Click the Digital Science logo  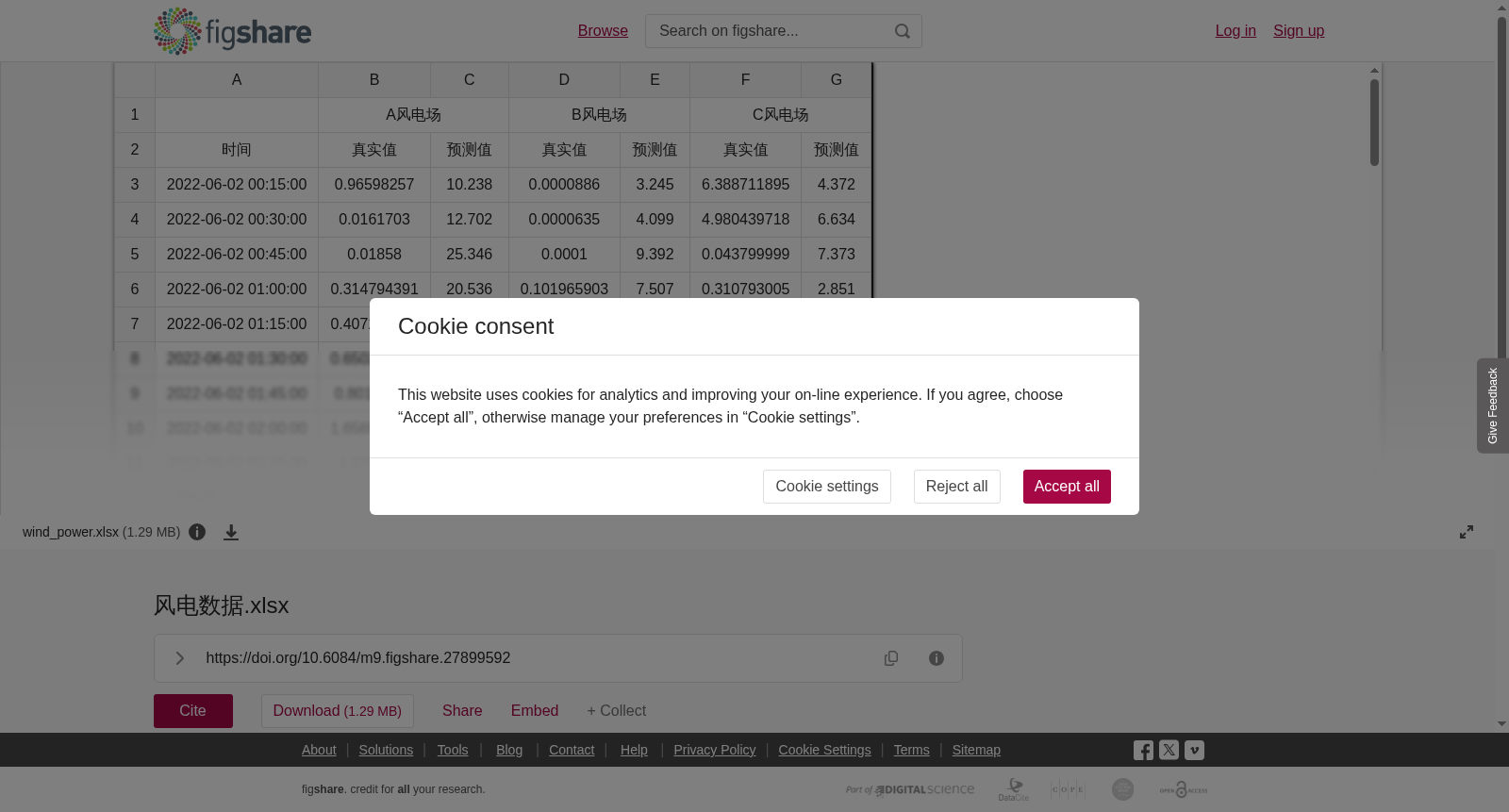[x=910, y=789]
